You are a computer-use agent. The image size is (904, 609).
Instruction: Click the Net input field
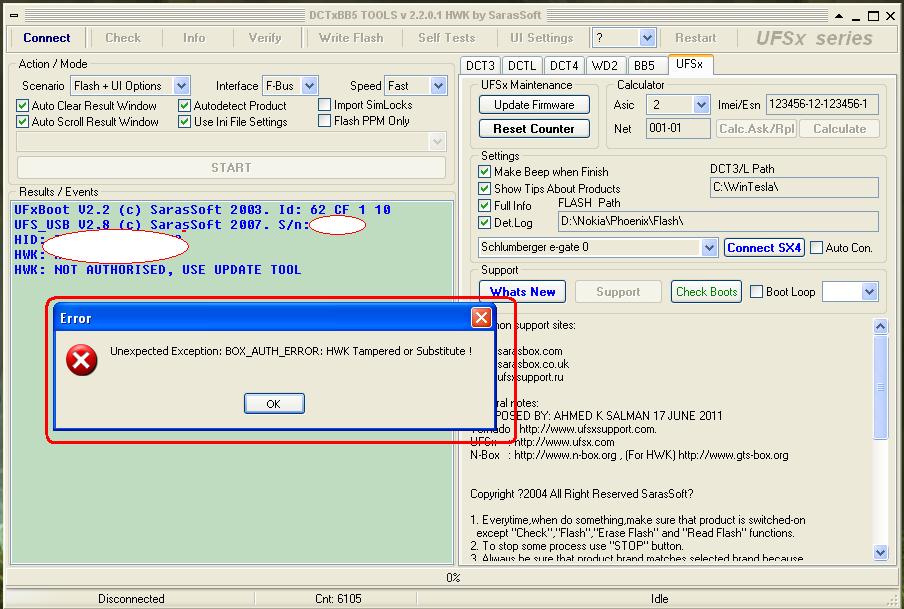point(678,129)
